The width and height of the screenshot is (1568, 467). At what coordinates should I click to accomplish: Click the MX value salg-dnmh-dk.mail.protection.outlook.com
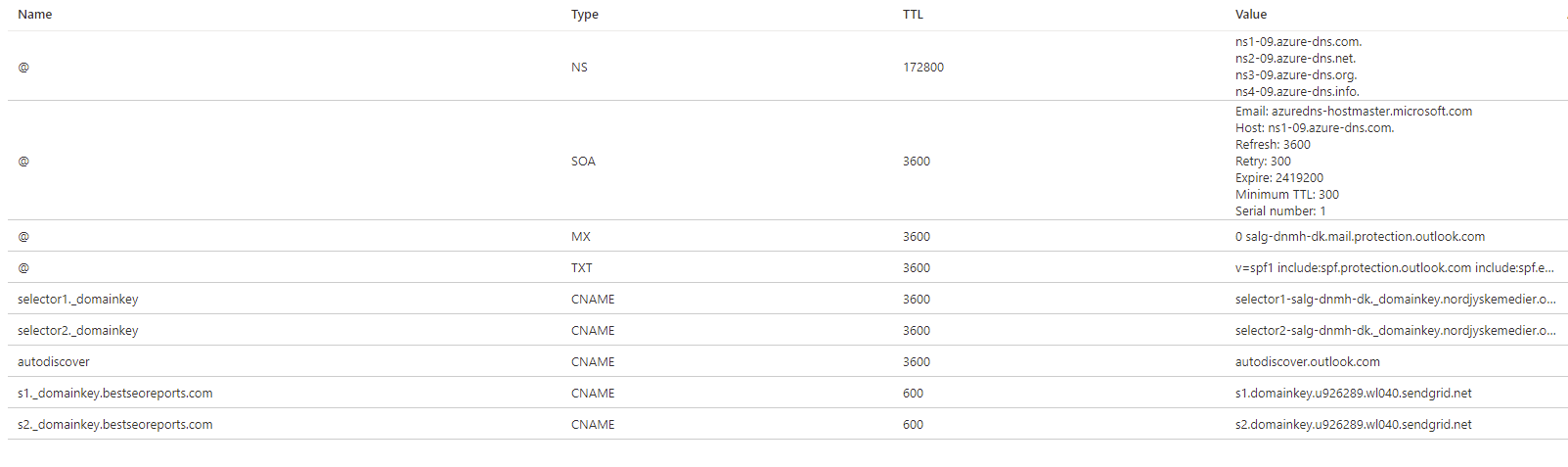tap(1360, 237)
